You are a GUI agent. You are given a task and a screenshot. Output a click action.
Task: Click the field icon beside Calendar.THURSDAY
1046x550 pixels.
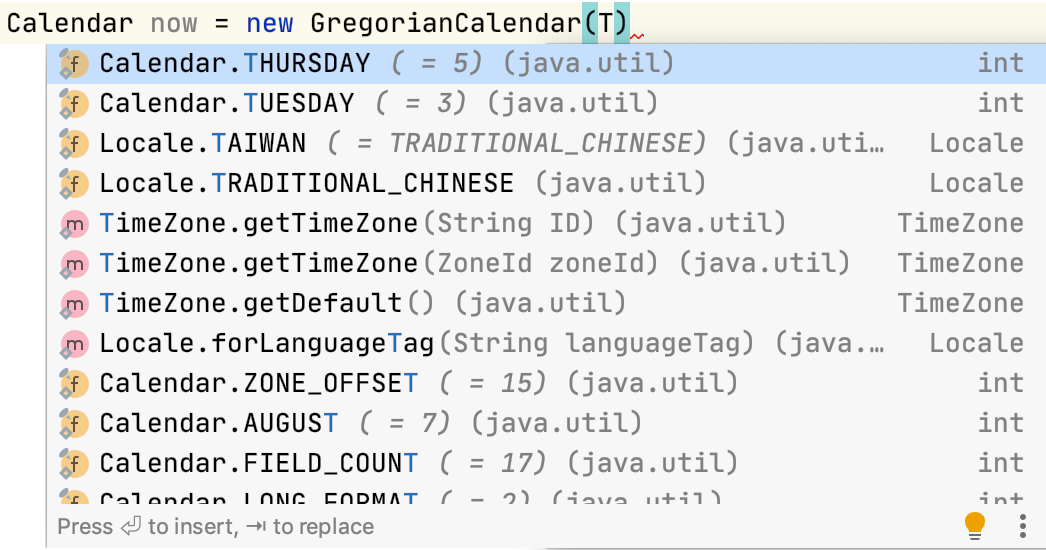point(74,64)
